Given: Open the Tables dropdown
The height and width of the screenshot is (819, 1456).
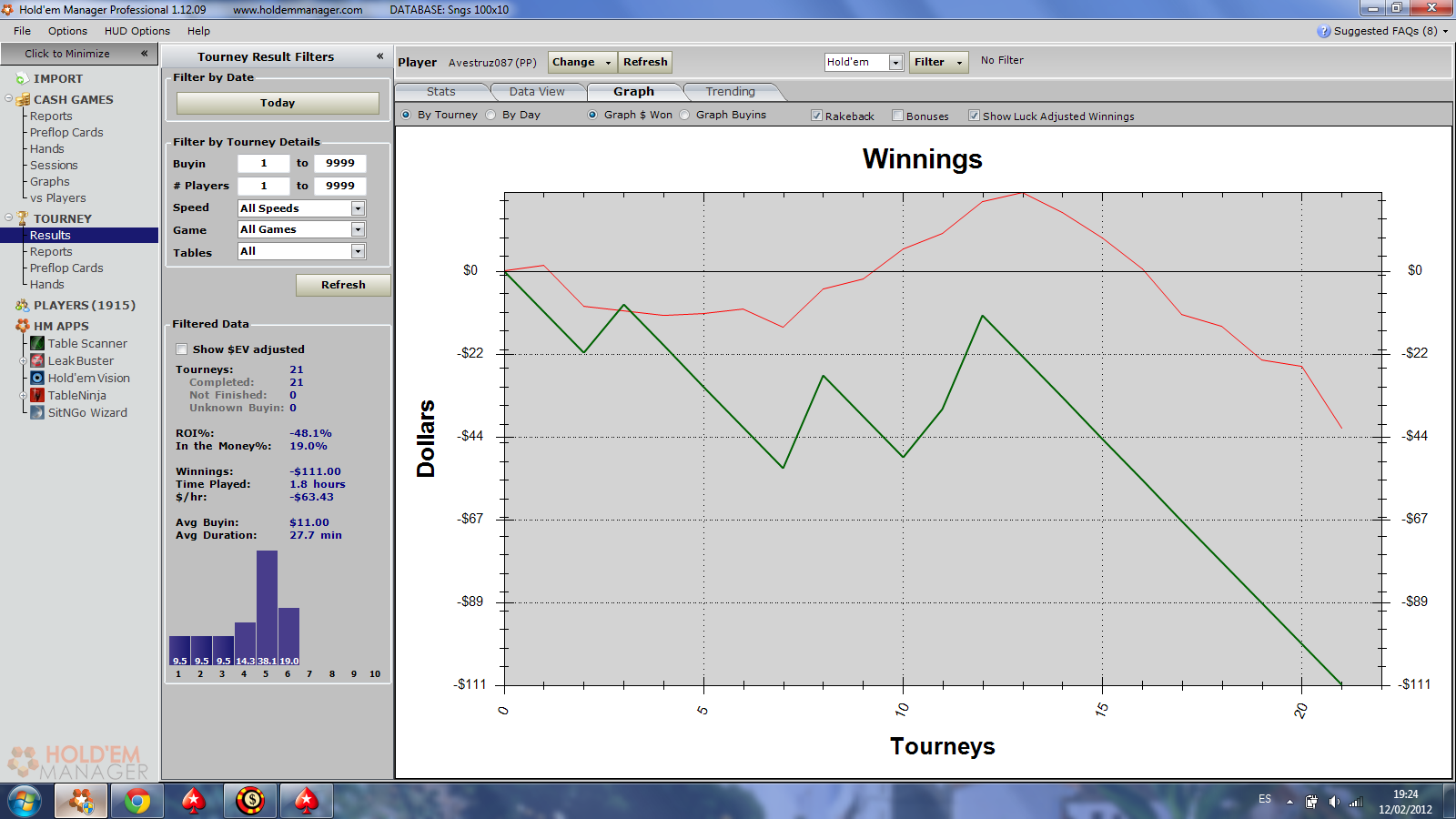Looking at the screenshot, I should (358, 251).
